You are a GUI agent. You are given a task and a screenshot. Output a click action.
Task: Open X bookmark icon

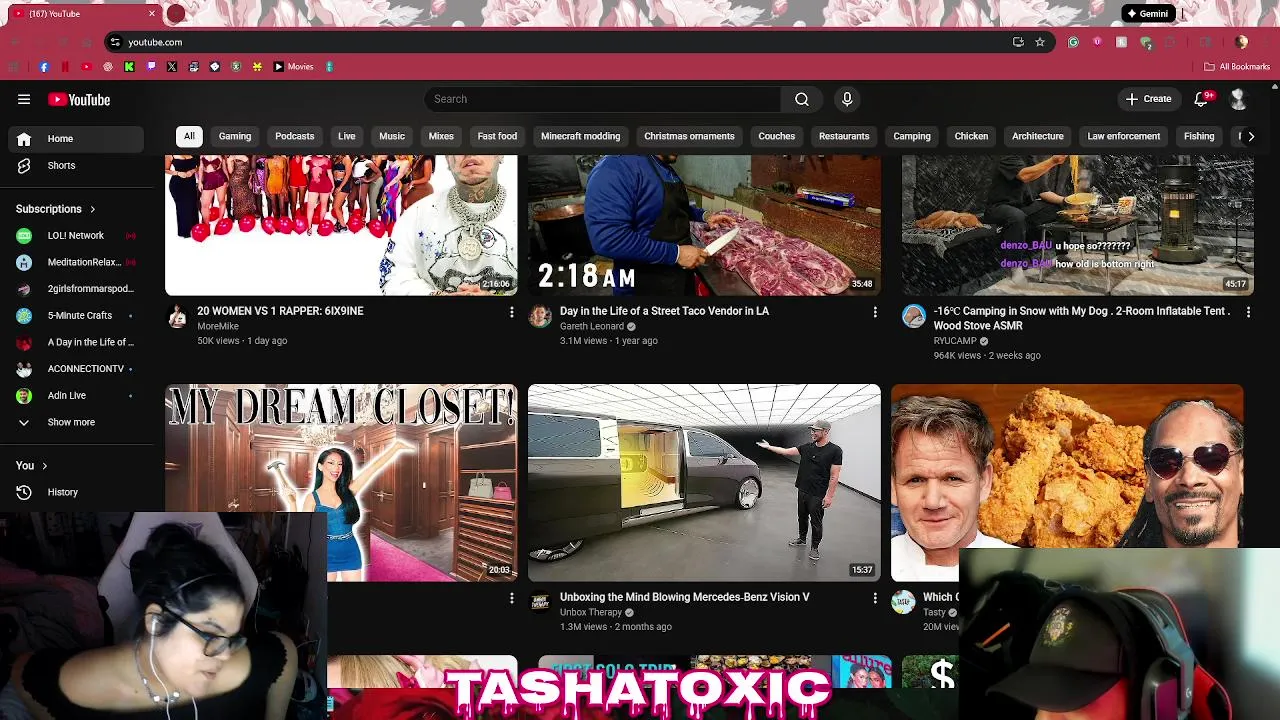pyautogui.click(x=172, y=67)
